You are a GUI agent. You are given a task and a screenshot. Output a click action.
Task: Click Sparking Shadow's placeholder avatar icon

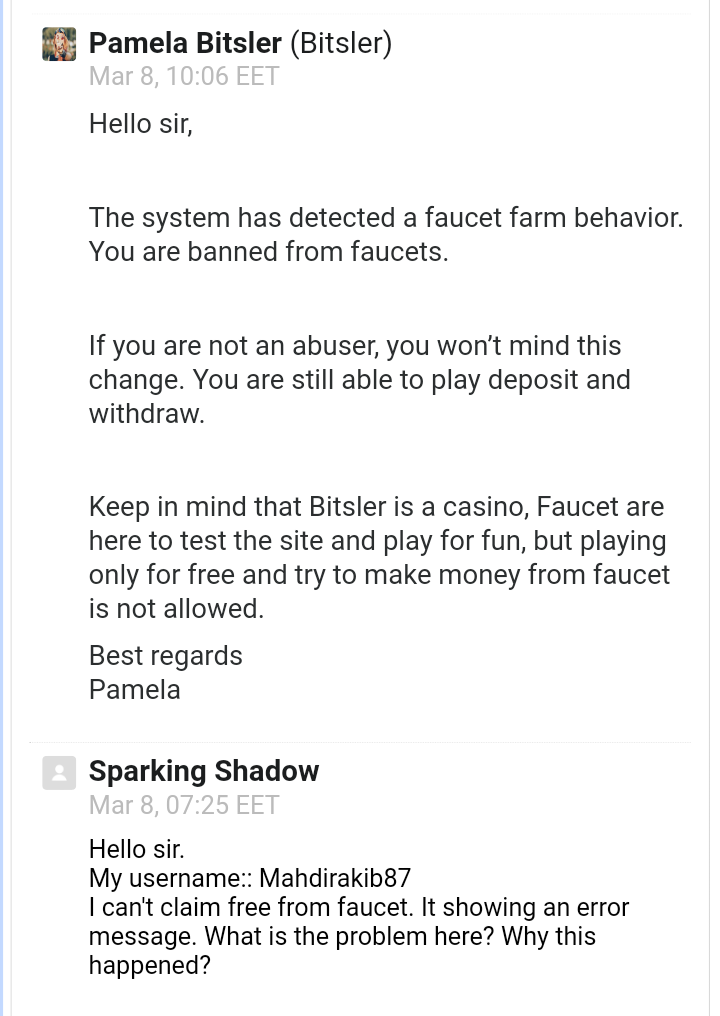point(59,773)
